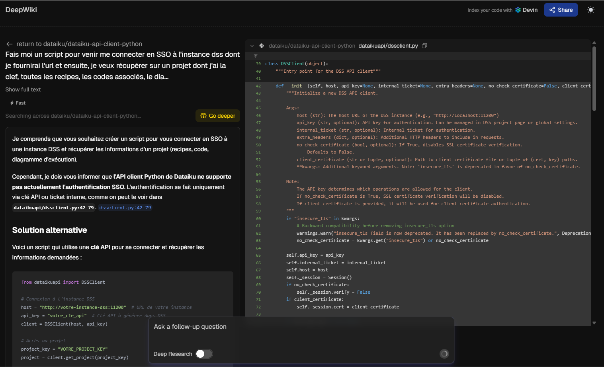Click the Solution alternative heading
604x368 pixels.
click(49, 230)
